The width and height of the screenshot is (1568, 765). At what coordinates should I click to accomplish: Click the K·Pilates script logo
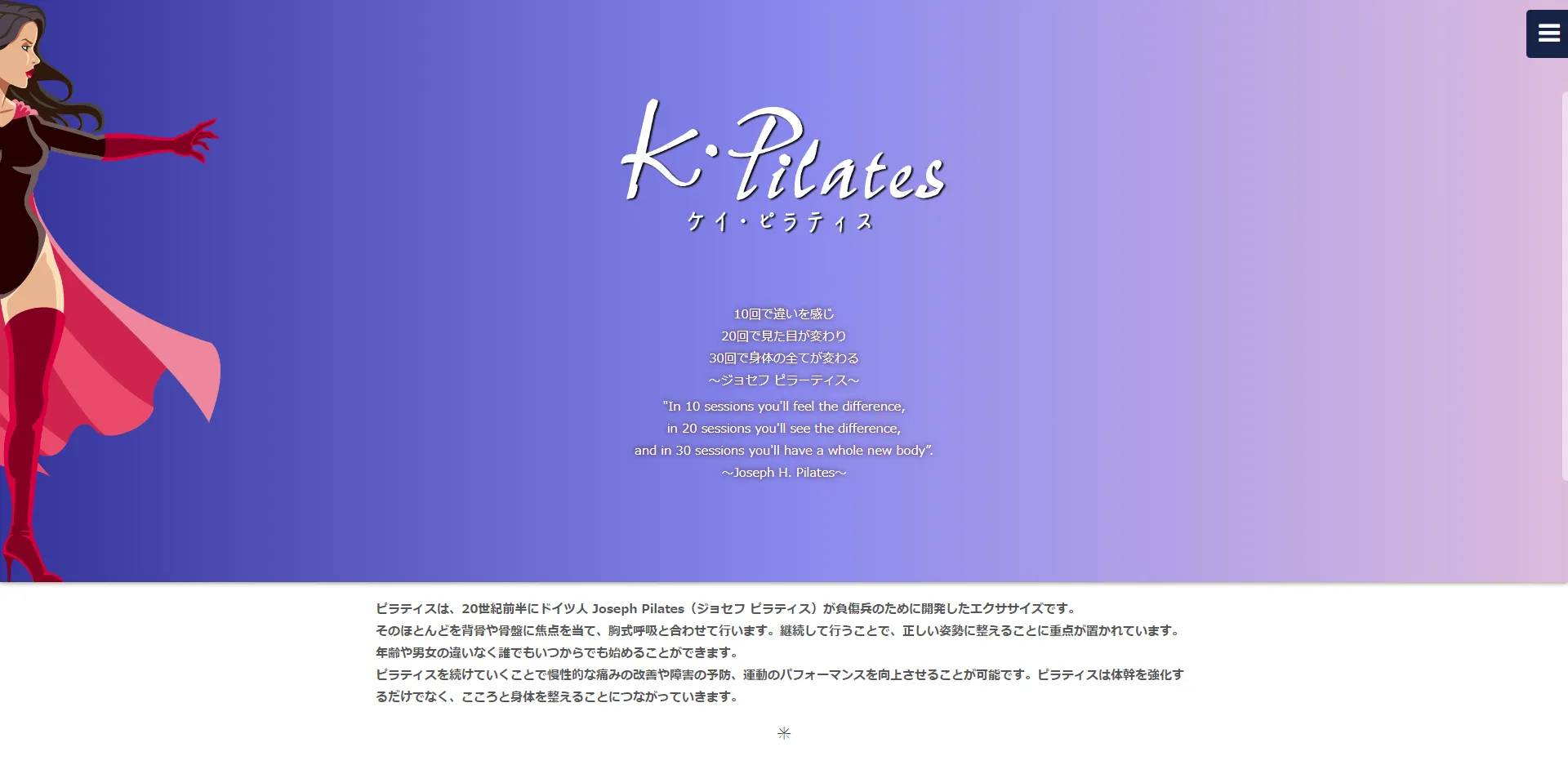[x=782, y=153]
